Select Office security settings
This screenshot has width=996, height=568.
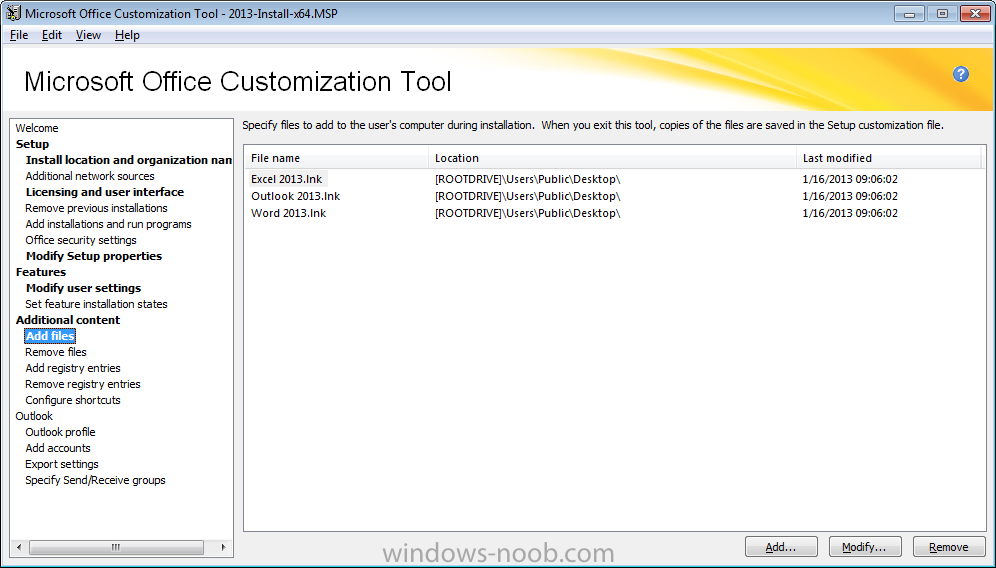(81, 240)
